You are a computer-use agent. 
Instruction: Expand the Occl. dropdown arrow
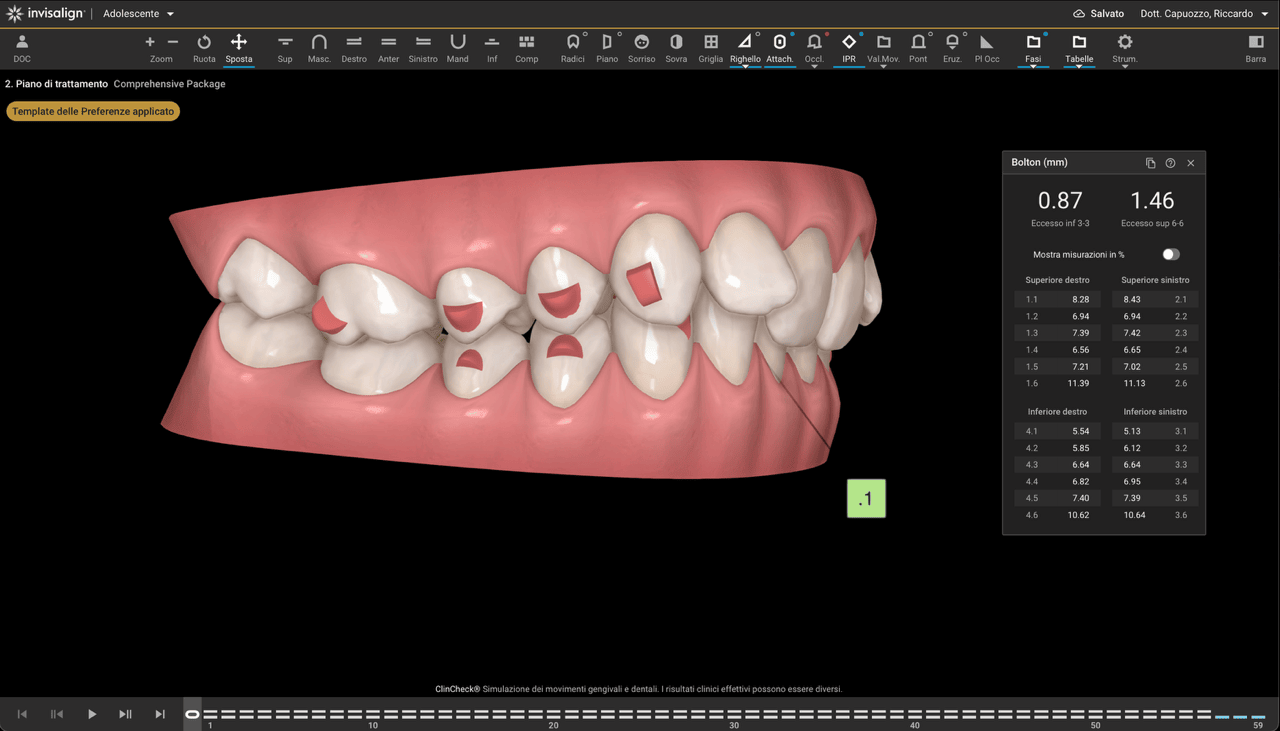click(814, 67)
